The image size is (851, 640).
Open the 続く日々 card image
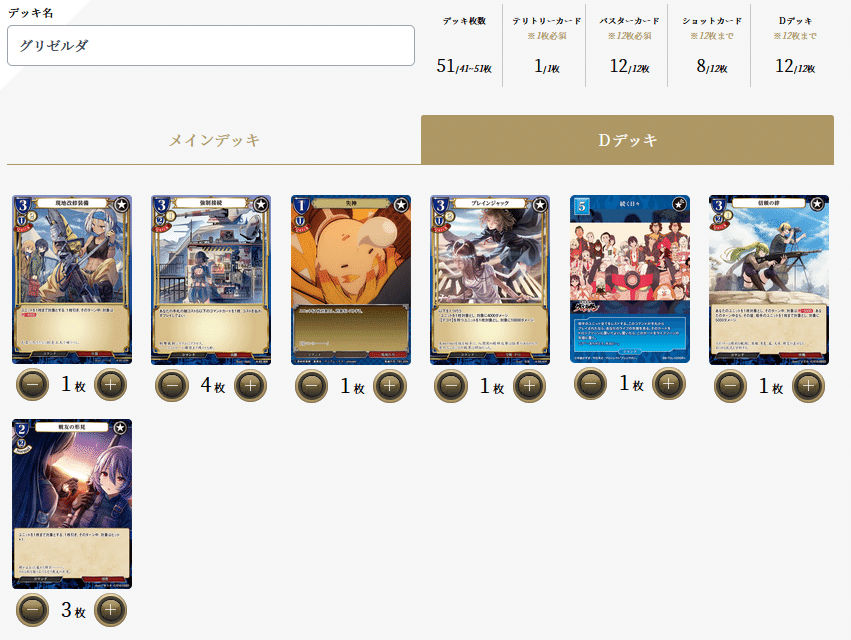(x=630, y=279)
